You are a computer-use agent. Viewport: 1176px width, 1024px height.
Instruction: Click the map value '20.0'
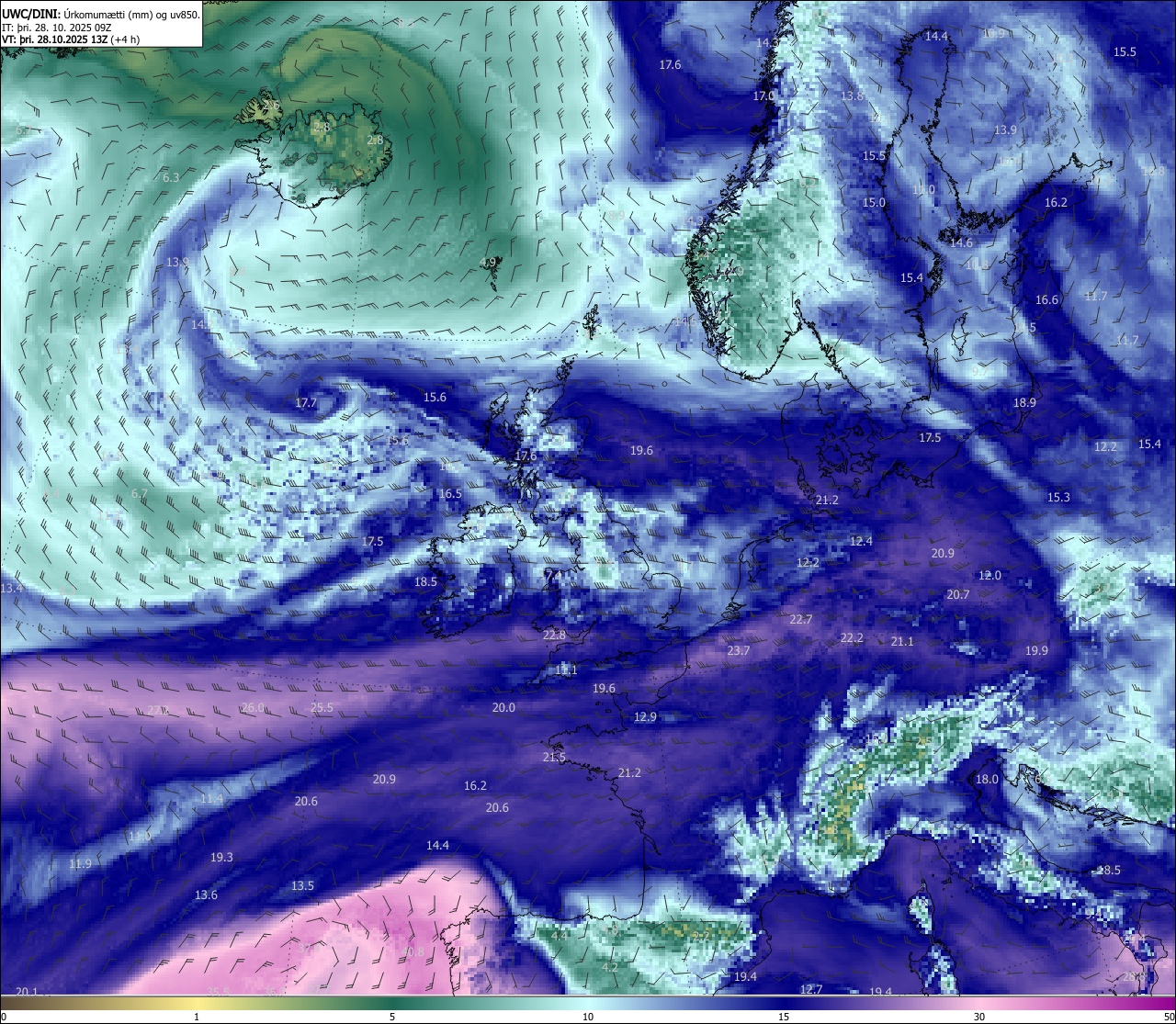503,707
